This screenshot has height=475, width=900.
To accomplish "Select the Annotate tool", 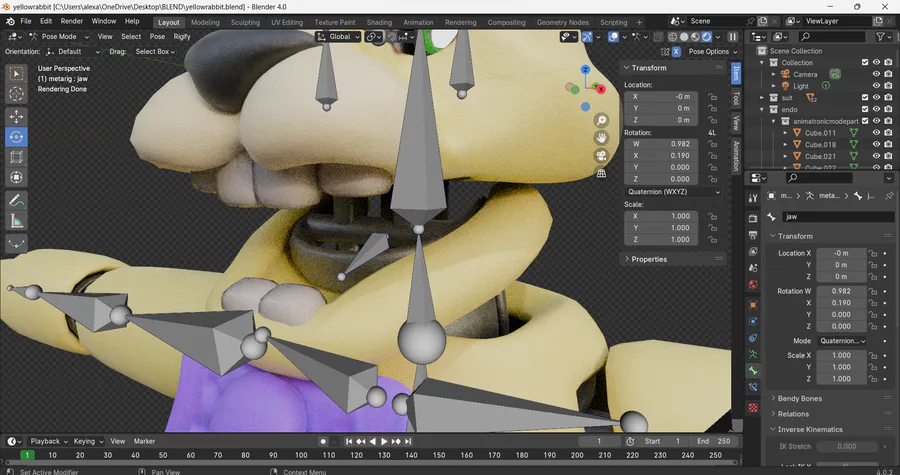I will click(16, 200).
